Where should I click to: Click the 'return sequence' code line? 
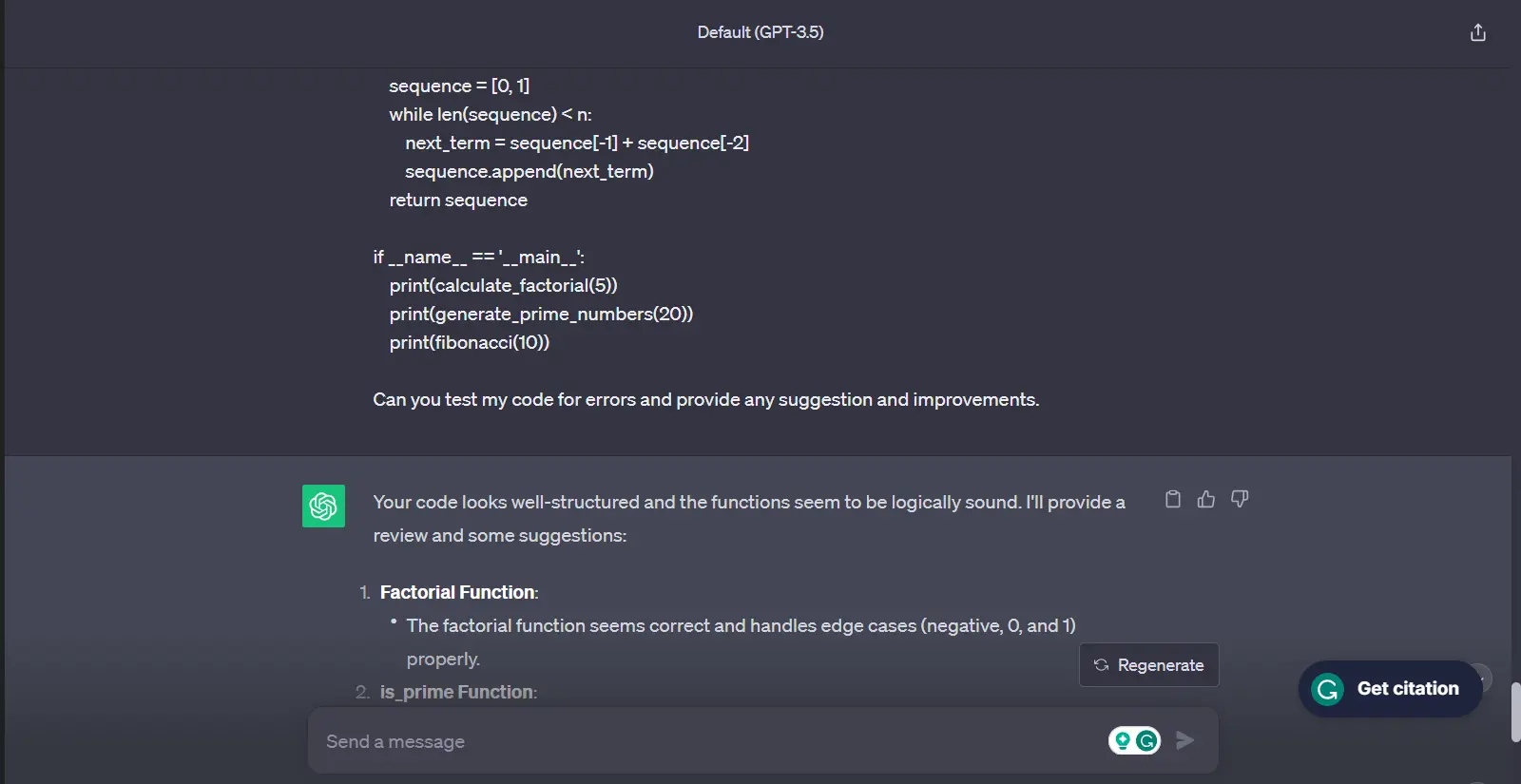(458, 201)
